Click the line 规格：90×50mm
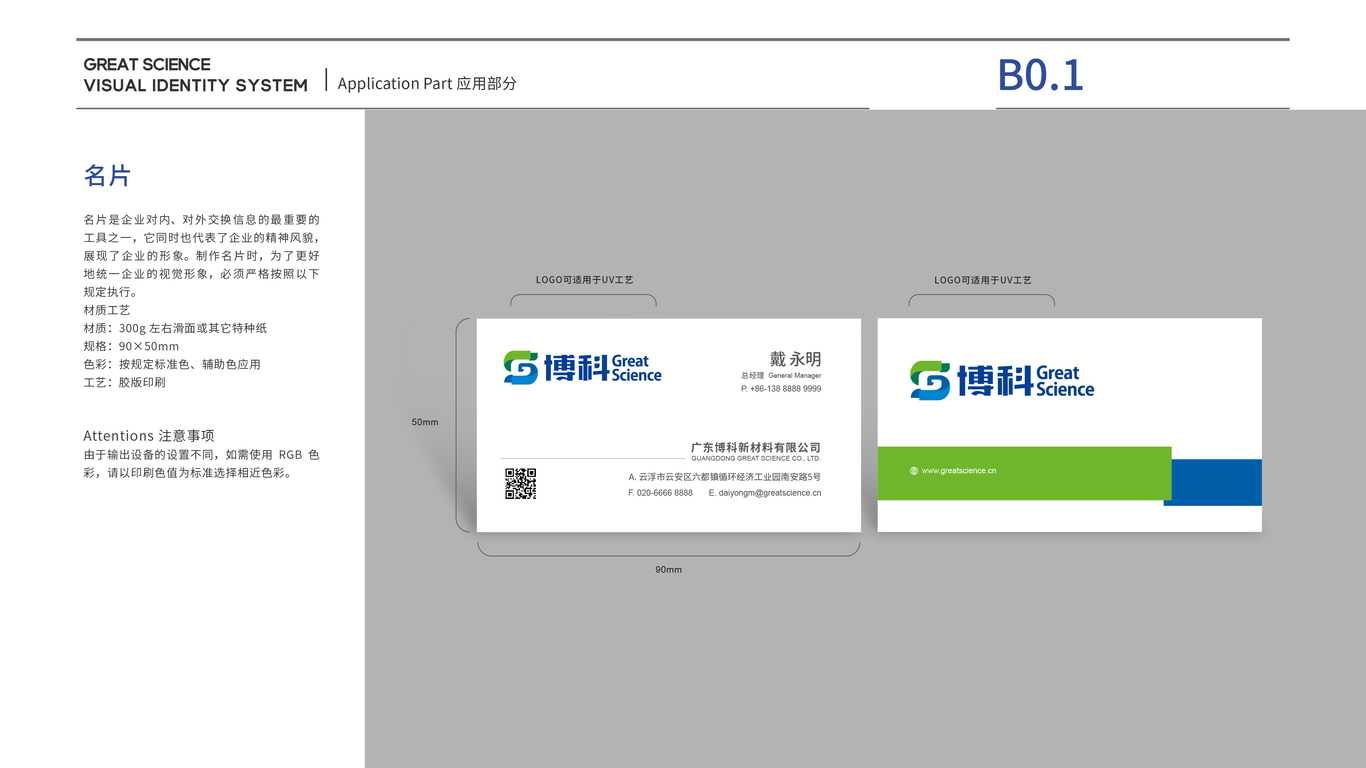 point(132,346)
